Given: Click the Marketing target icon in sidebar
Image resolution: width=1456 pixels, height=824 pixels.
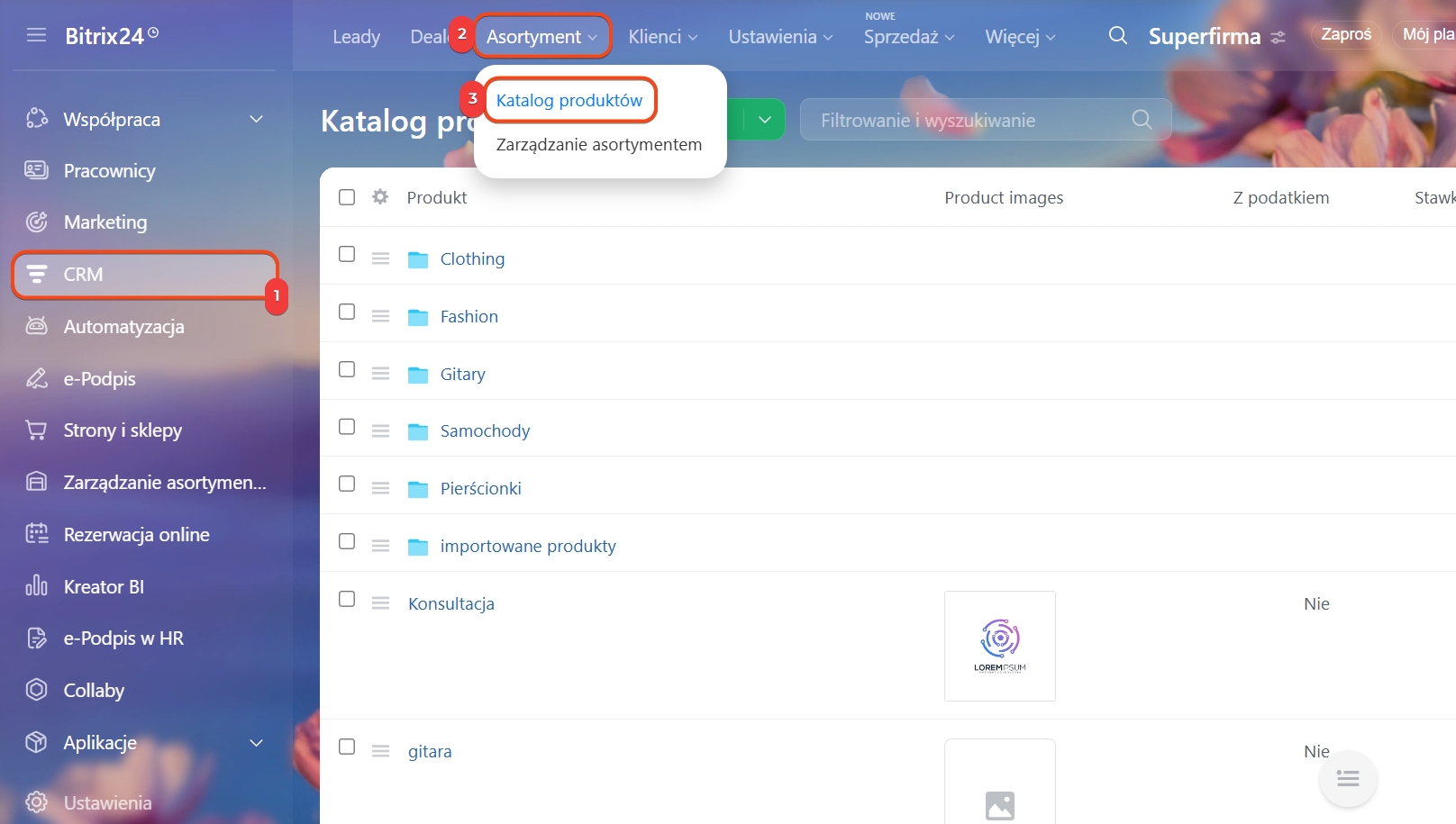Looking at the screenshot, I should point(37,222).
